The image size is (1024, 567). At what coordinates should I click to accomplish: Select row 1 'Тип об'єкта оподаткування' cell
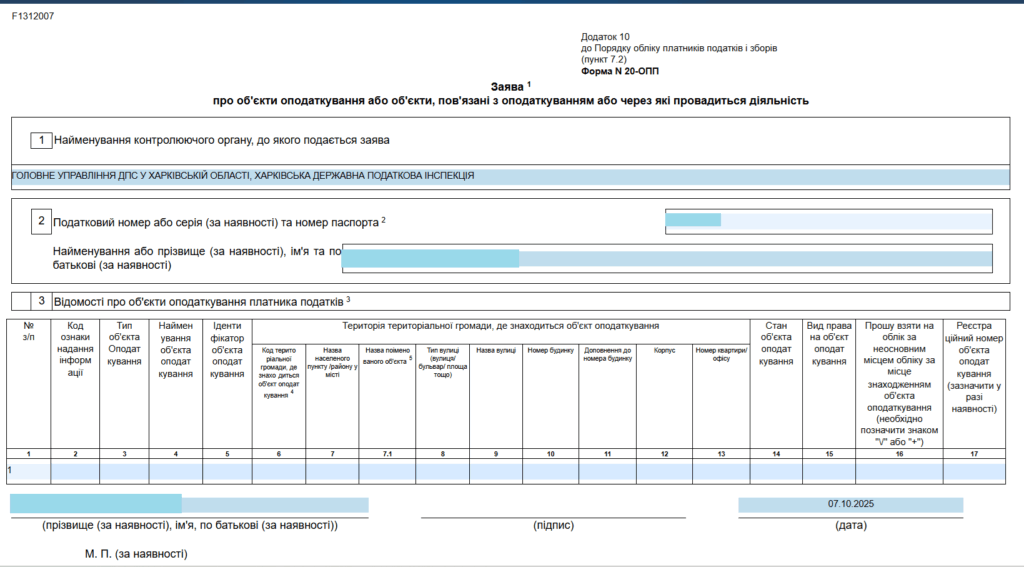[x=124, y=470]
